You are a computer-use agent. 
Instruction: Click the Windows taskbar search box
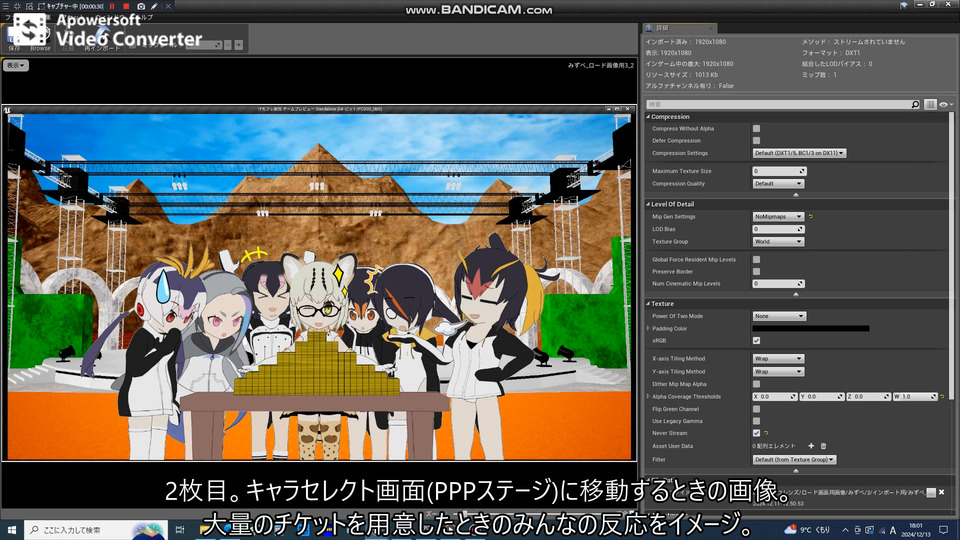[96, 530]
